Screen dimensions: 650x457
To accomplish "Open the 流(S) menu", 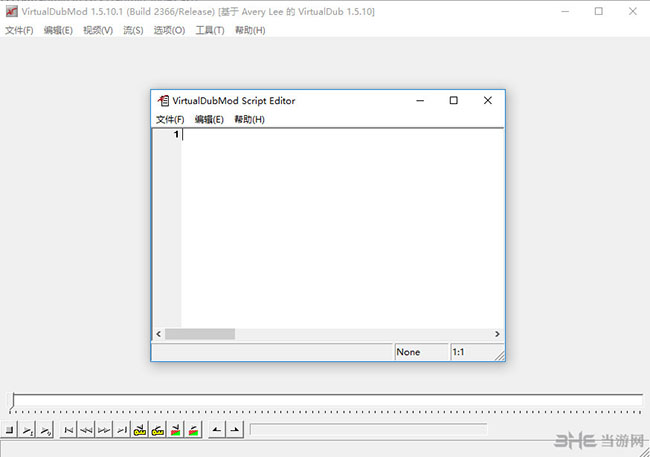I will pyautogui.click(x=133, y=30).
